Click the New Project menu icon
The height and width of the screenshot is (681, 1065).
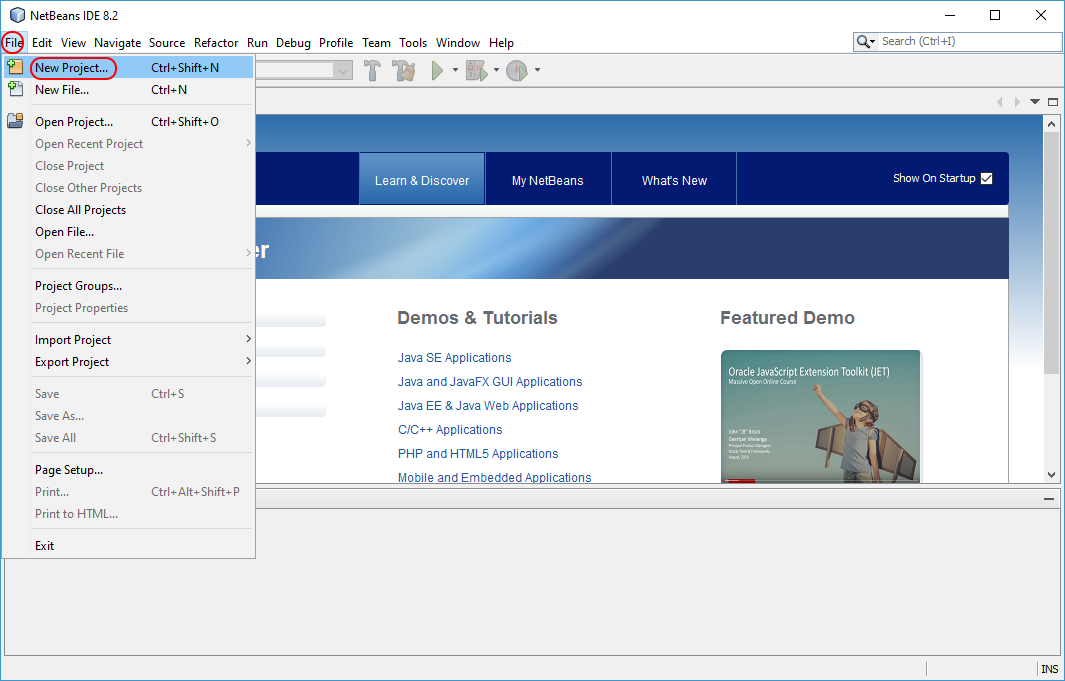15,67
